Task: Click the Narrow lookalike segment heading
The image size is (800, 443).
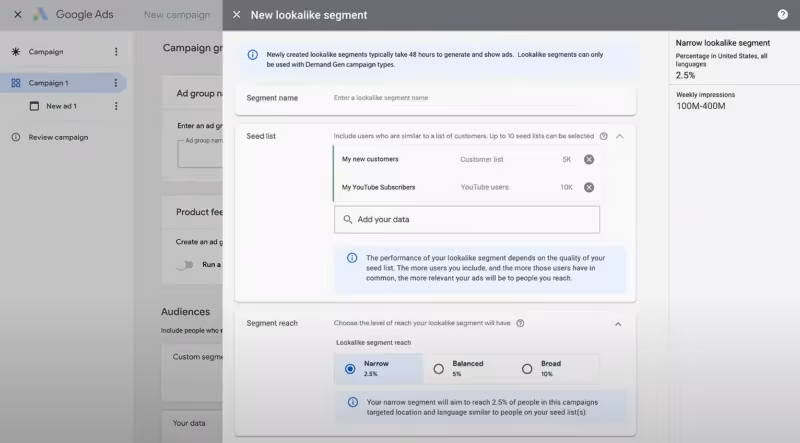Action: click(723, 43)
